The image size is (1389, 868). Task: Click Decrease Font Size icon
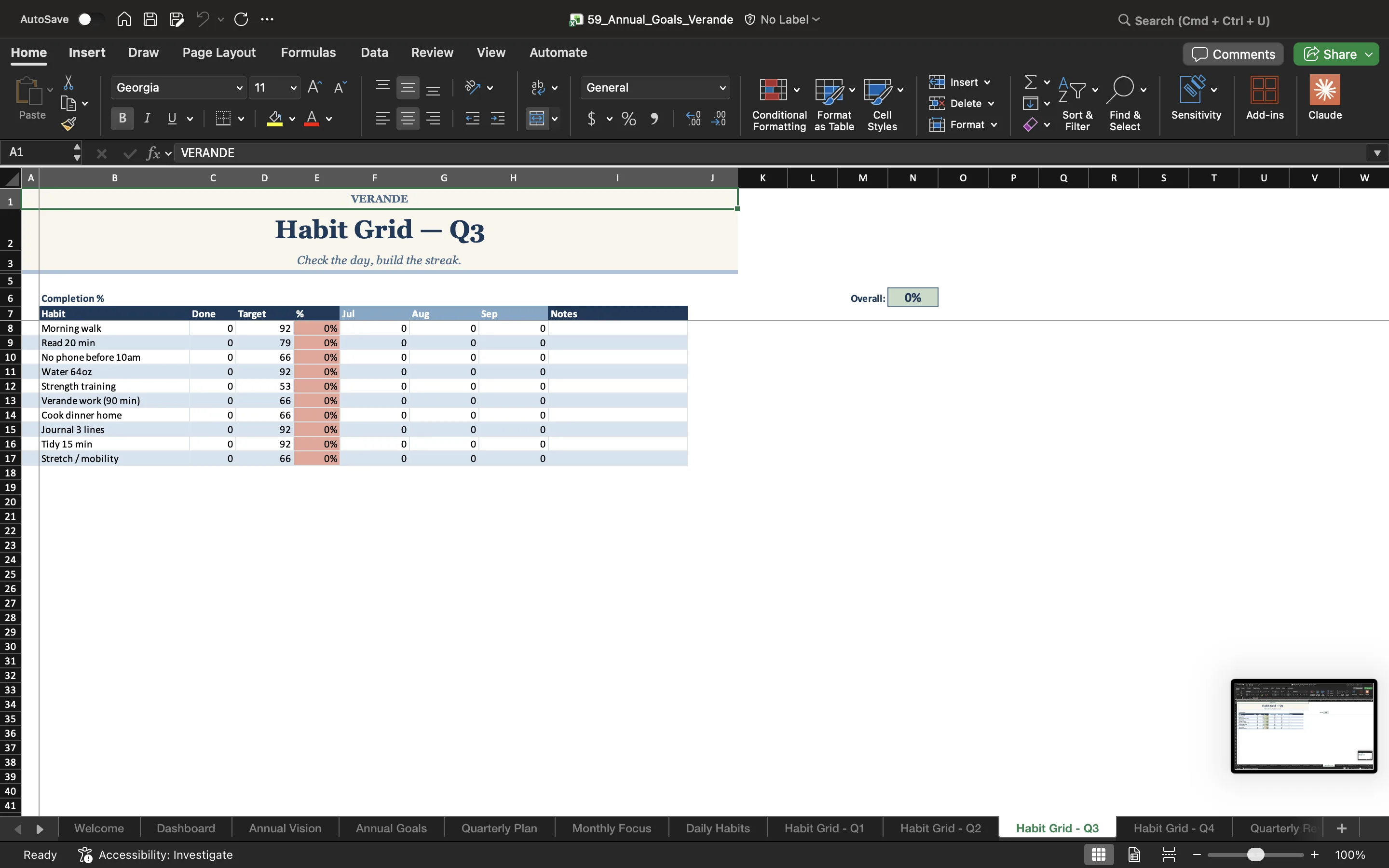[x=340, y=87]
